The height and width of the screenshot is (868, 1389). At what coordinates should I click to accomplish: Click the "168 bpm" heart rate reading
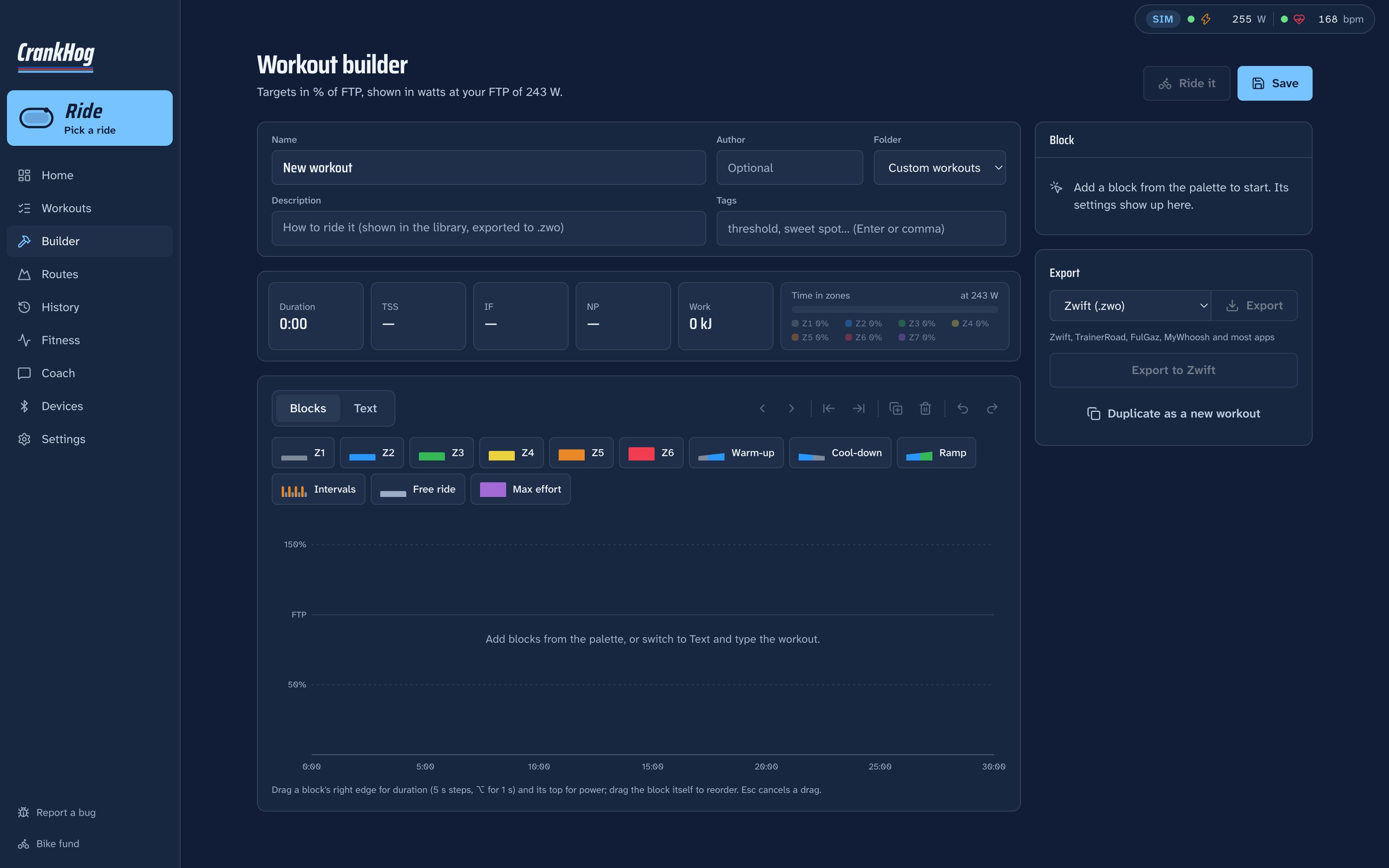1340,19
